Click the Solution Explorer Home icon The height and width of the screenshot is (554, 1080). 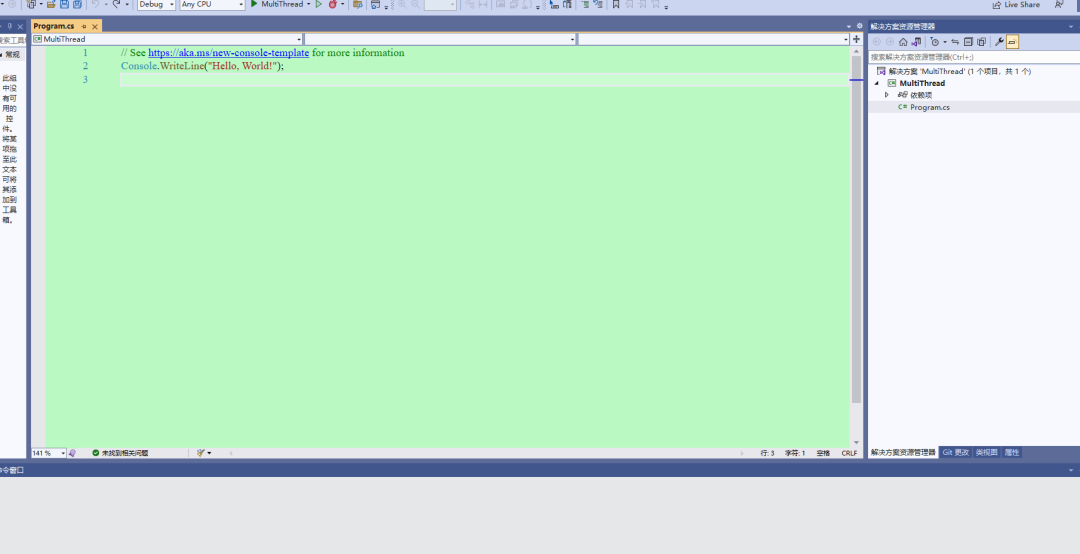[x=903, y=42]
